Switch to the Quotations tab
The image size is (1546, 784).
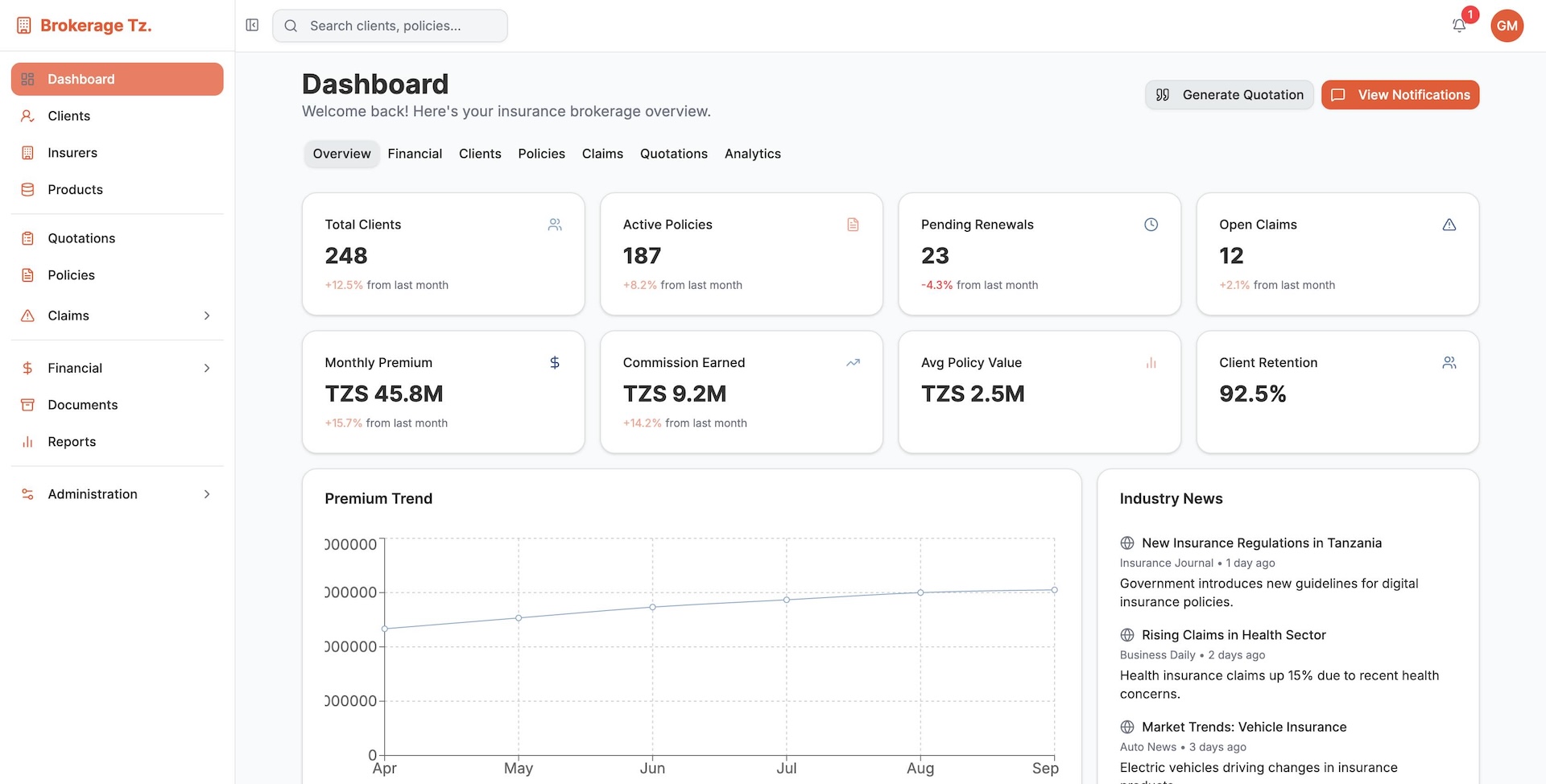(673, 154)
